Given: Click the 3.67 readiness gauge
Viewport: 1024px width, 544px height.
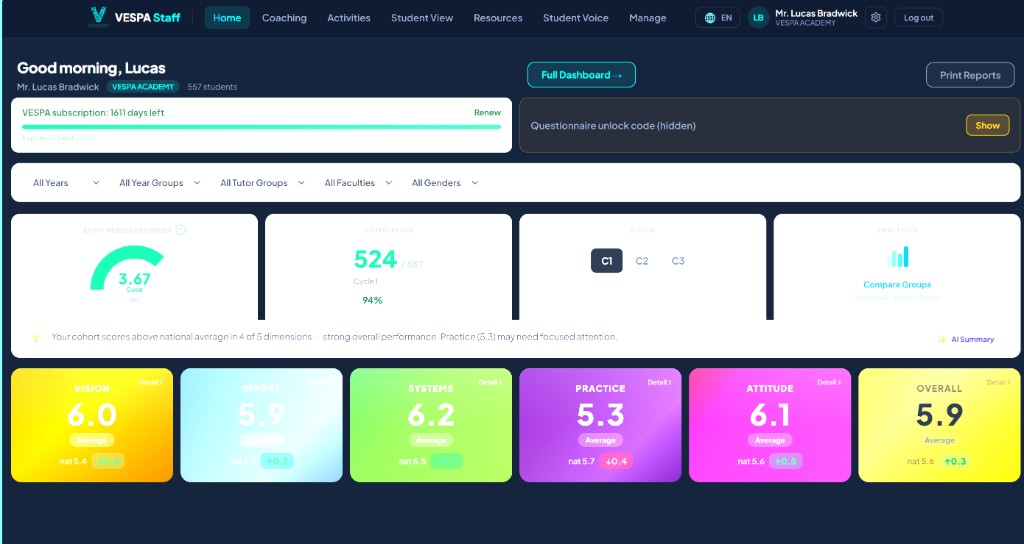Looking at the screenshot, I should (126, 269).
